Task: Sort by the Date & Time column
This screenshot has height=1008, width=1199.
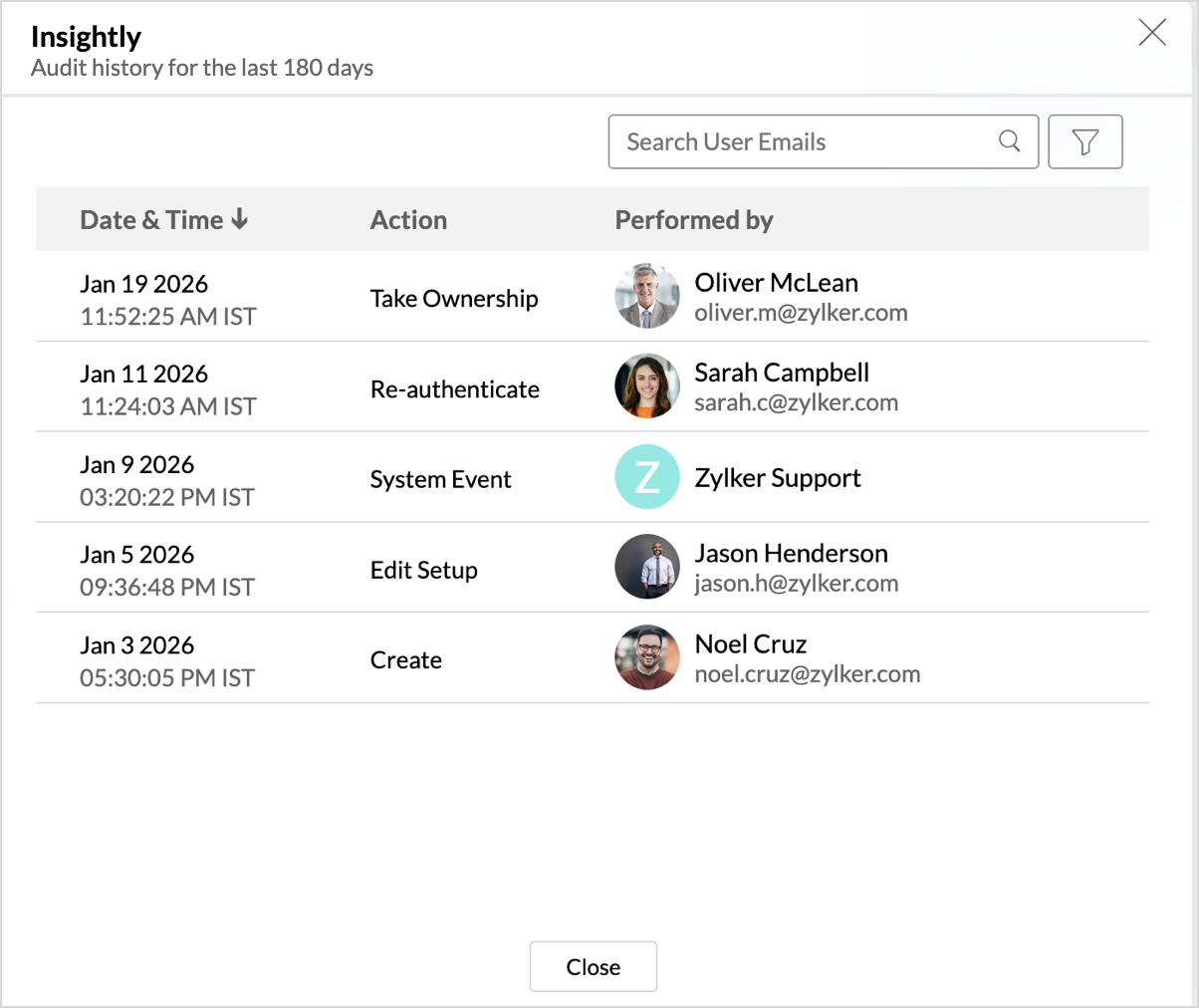Action: pos(164,220)
